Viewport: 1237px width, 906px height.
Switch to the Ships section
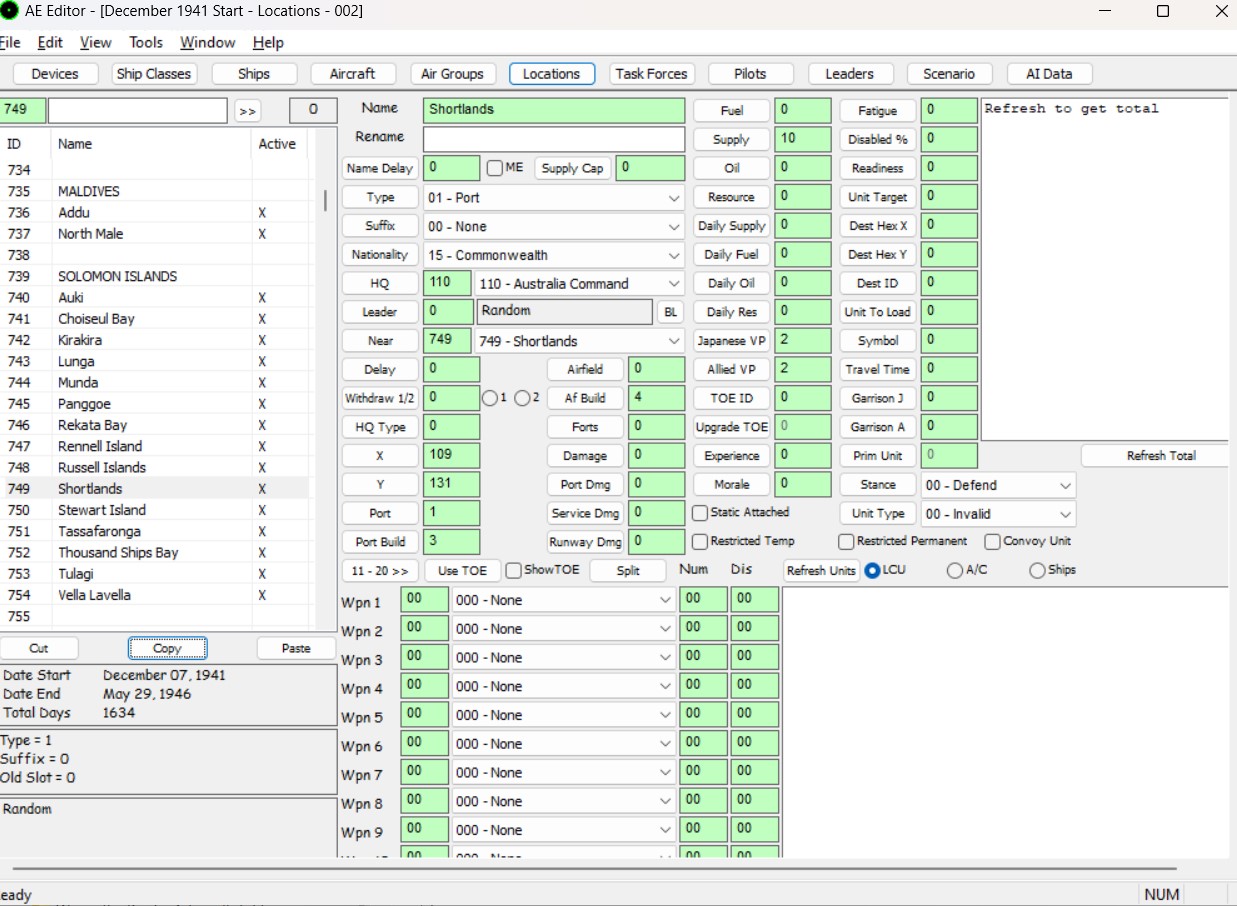pyautogui.click(x=254, y=74)
